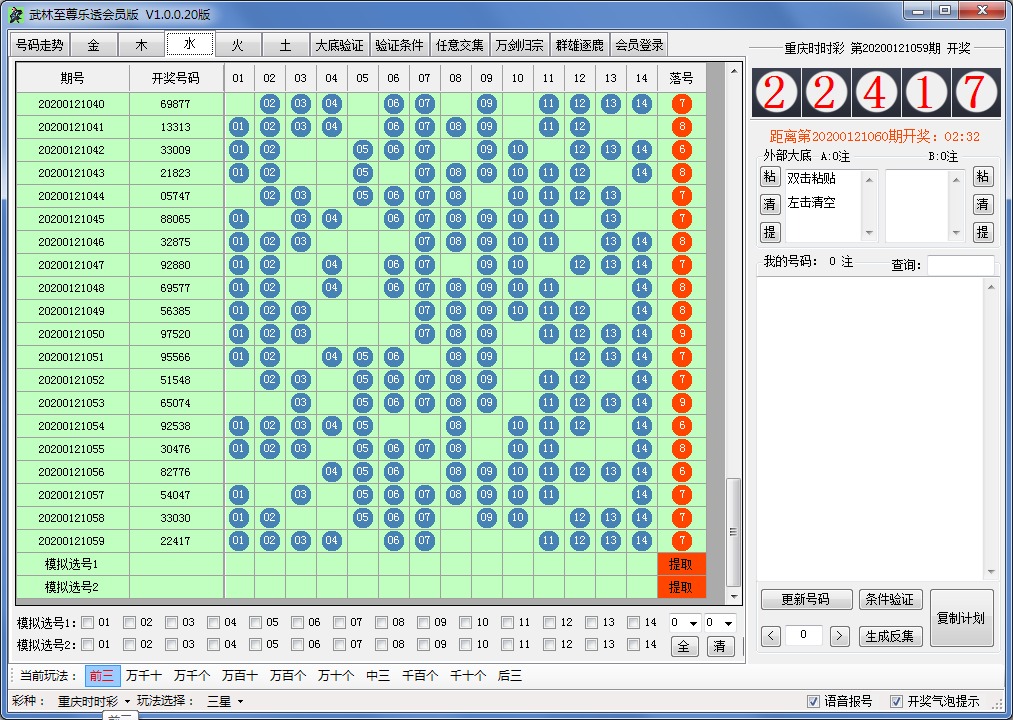Click the right arrow navigation icon near 生成反集

pos(838,636)
